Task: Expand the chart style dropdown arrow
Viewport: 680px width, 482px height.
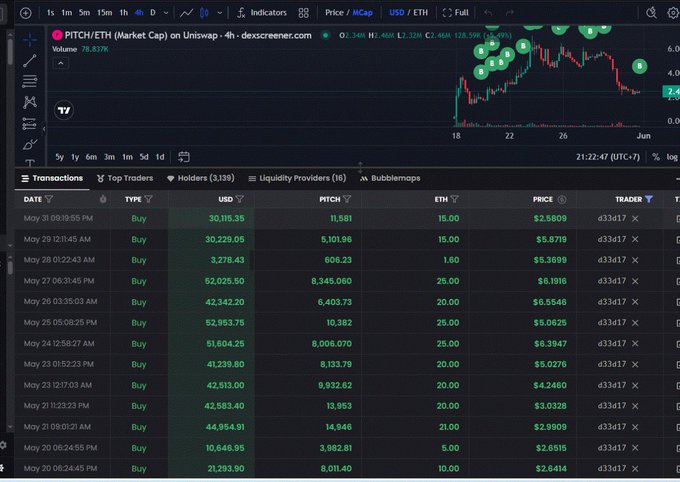Action: click(x=219, y=13)
